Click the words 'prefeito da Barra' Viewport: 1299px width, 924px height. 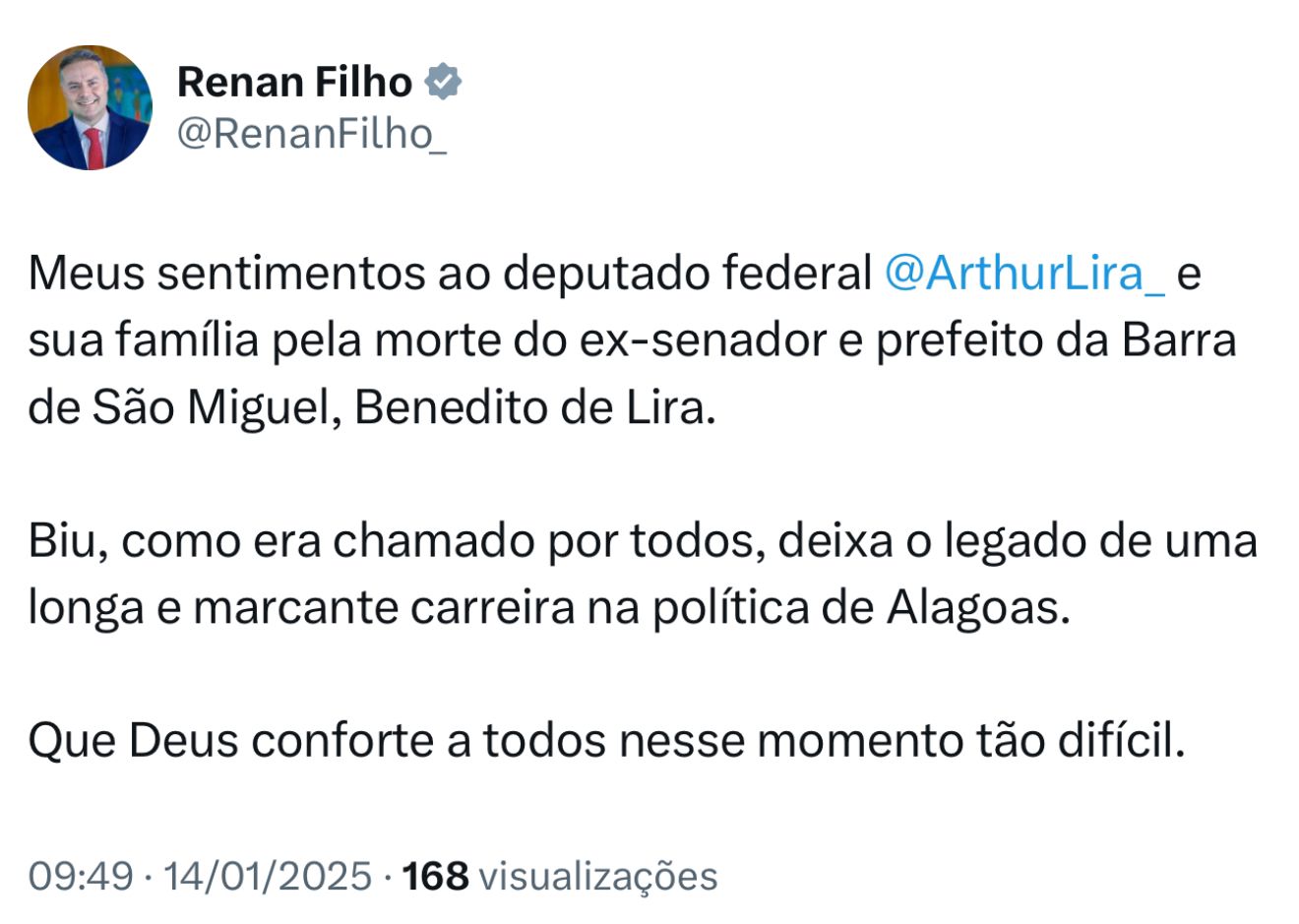point(1055,340)
